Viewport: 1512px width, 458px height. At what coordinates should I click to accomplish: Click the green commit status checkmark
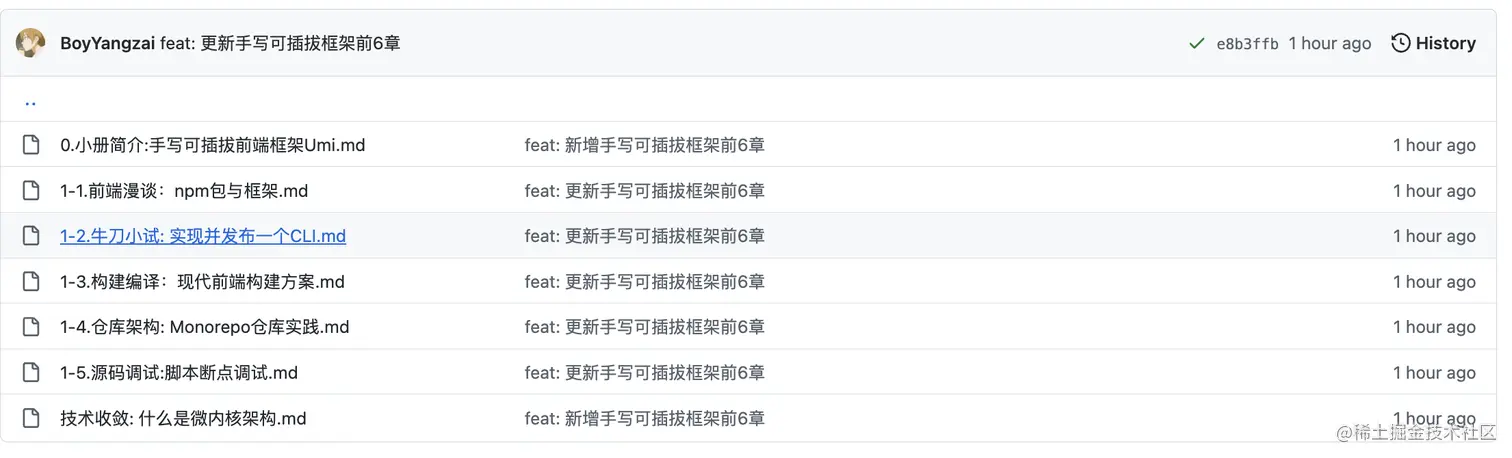point(1196,43)
